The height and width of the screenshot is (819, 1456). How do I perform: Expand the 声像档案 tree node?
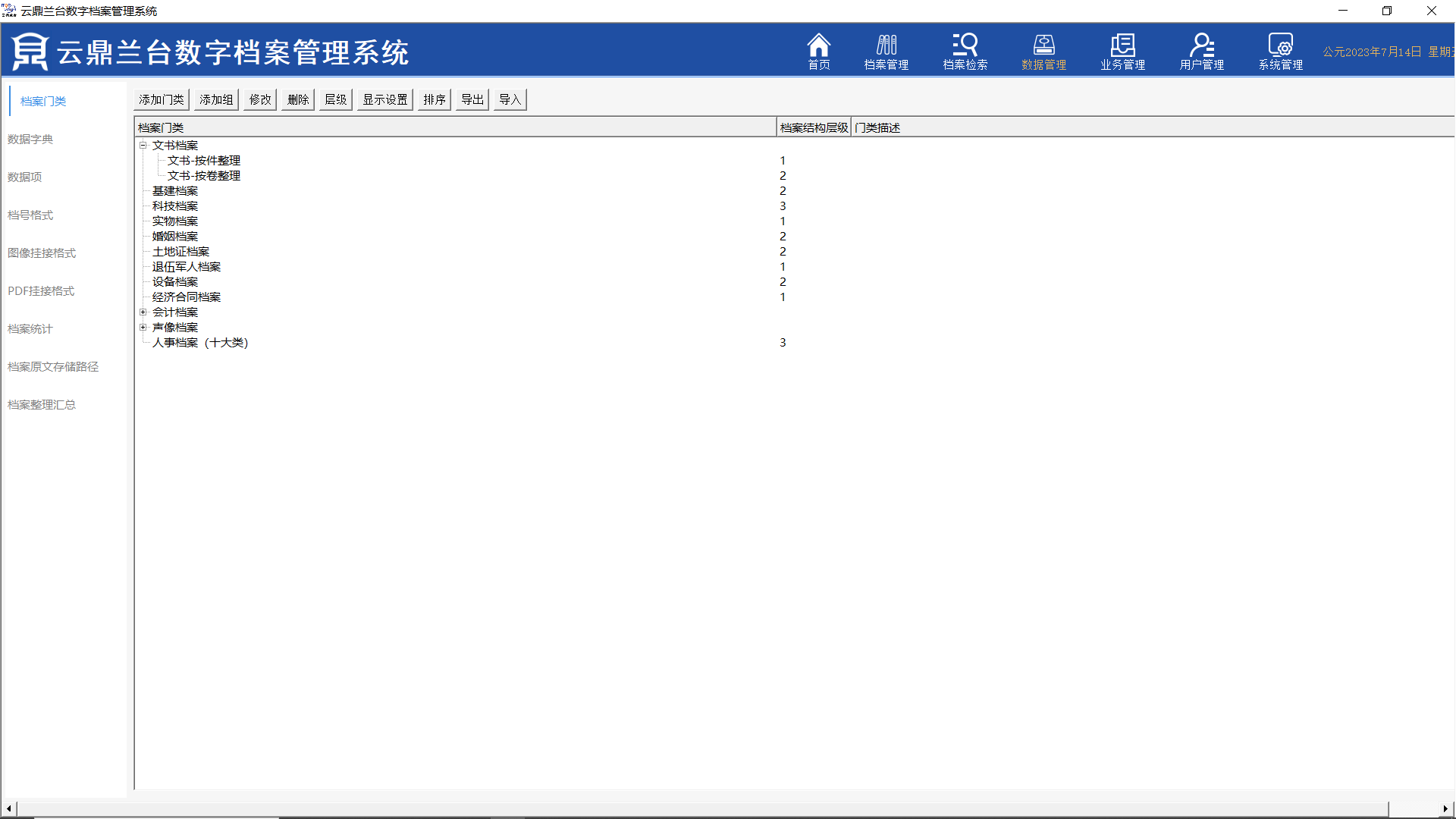[x=143, y=327]
